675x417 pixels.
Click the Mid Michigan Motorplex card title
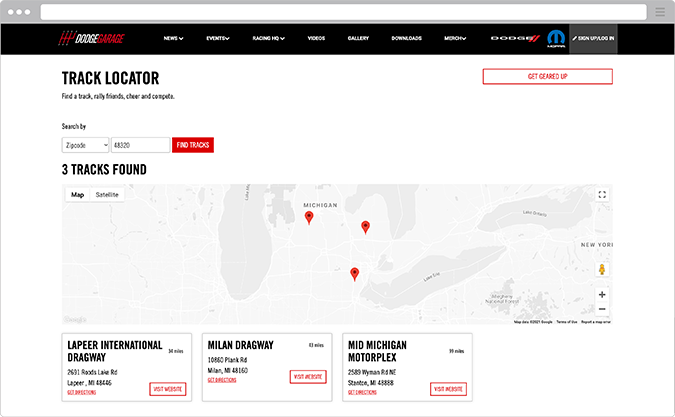pyautogui.click(x=377, y=351)
